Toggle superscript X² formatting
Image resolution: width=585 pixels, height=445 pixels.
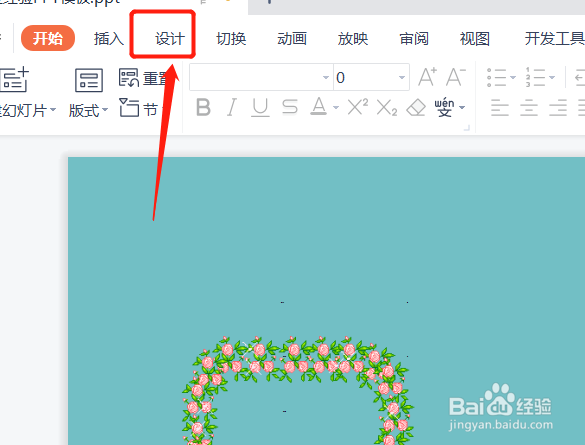pos(357,107)
